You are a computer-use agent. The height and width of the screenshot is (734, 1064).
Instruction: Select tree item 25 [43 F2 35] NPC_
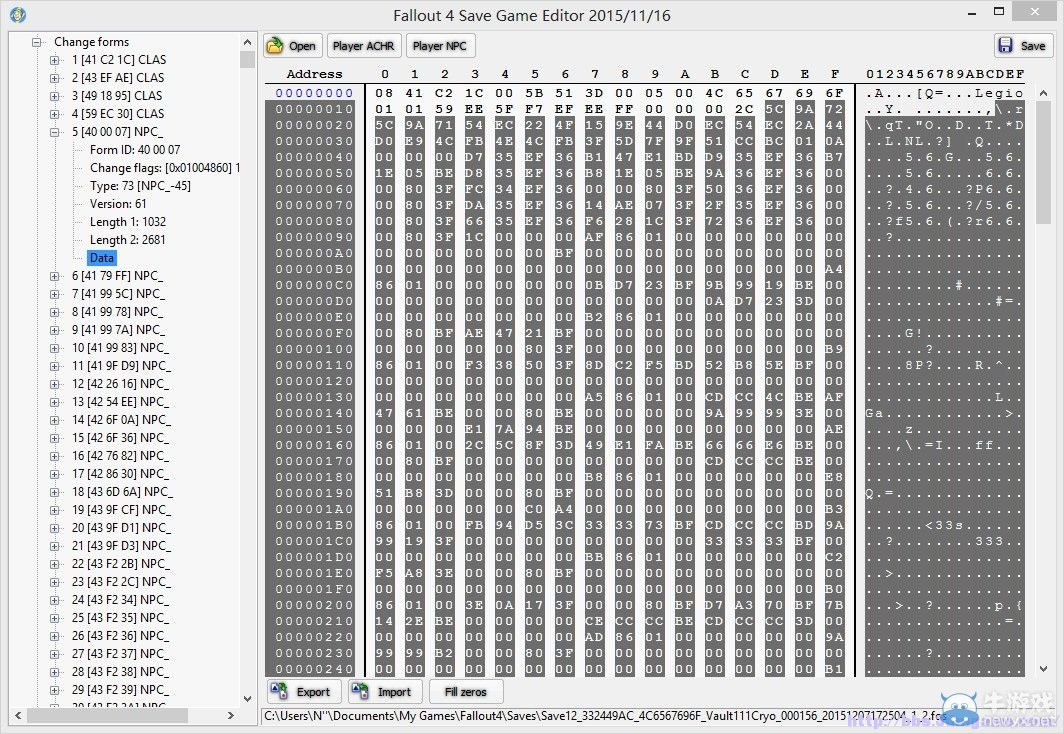pos(121,618)
